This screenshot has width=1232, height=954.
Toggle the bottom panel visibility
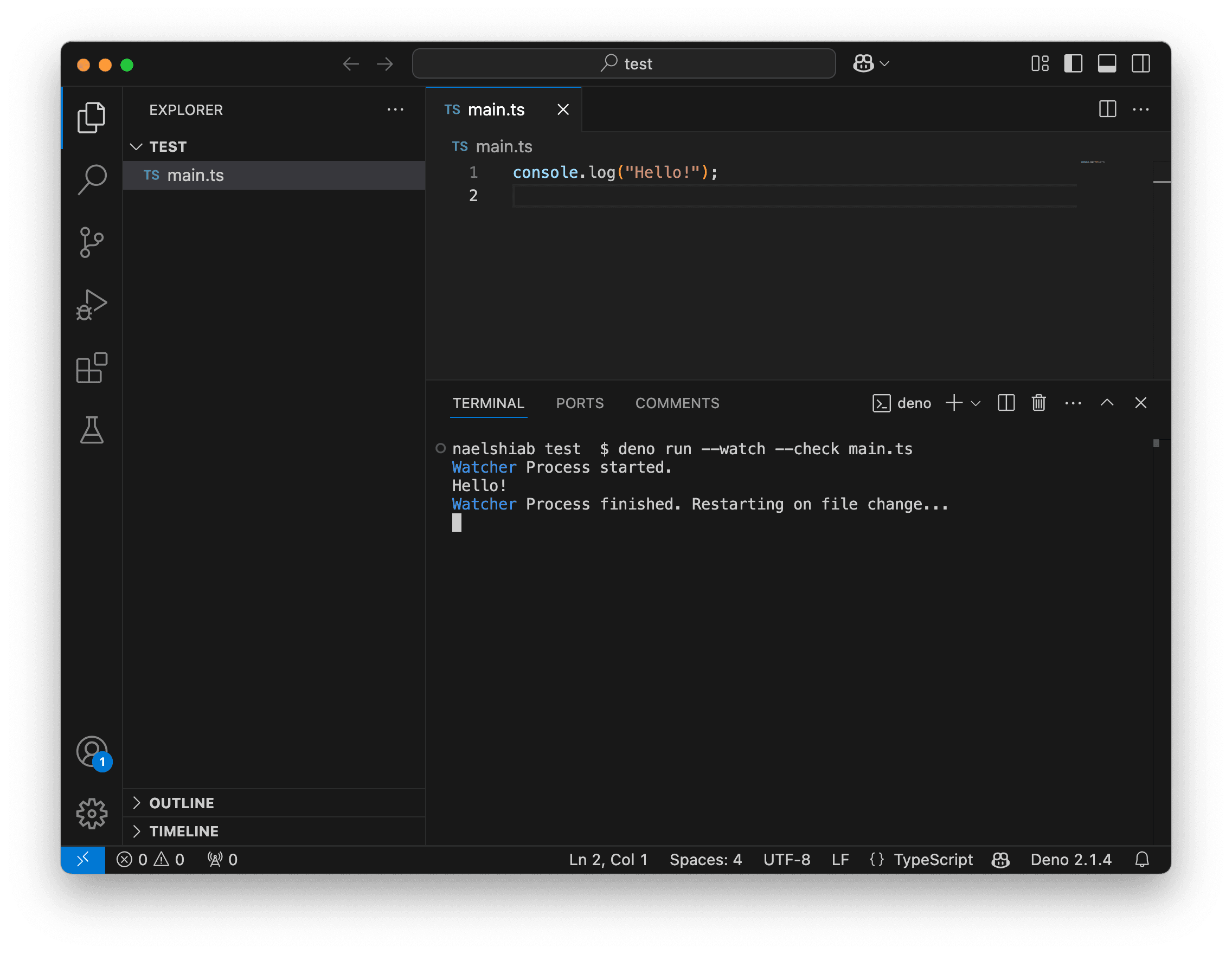[x=1107, y=64]
